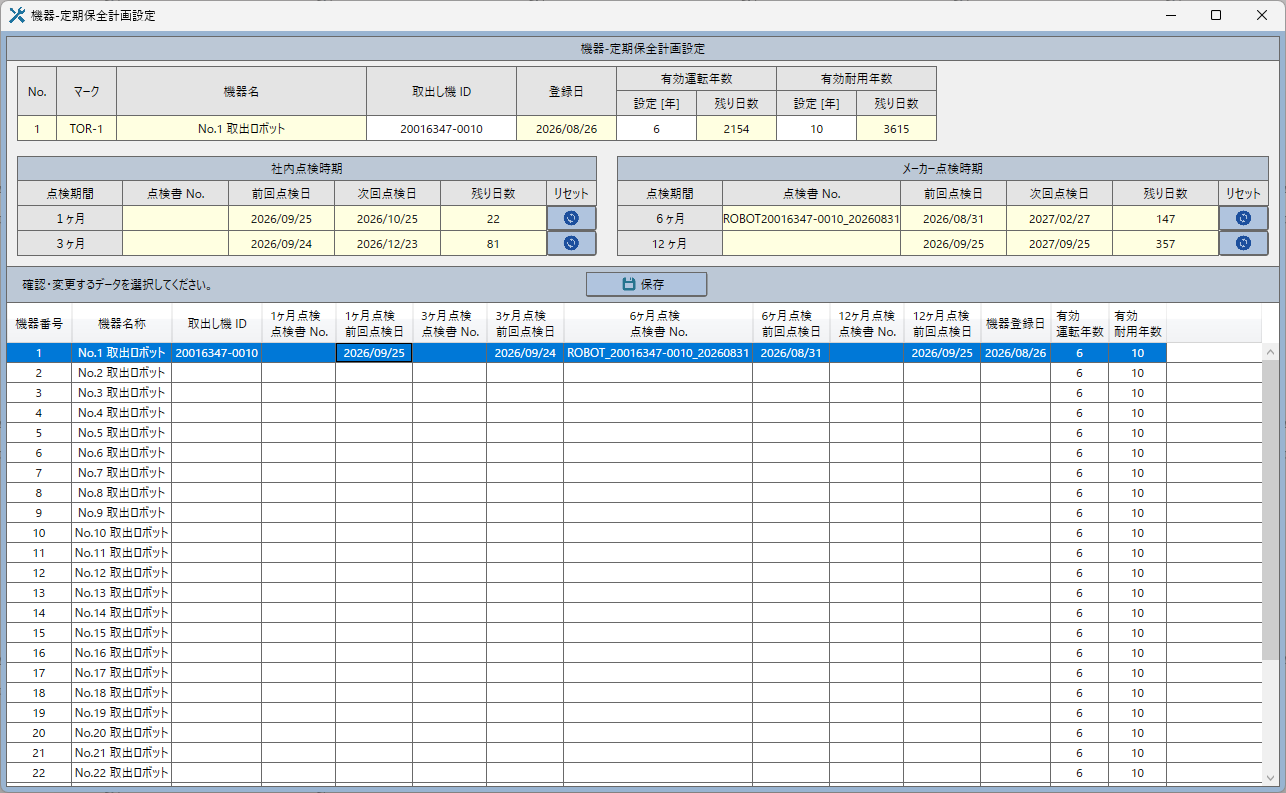The image size is (1286, 793).
Task: Click the 機器名称 column header
Action: tap(122, 324)
